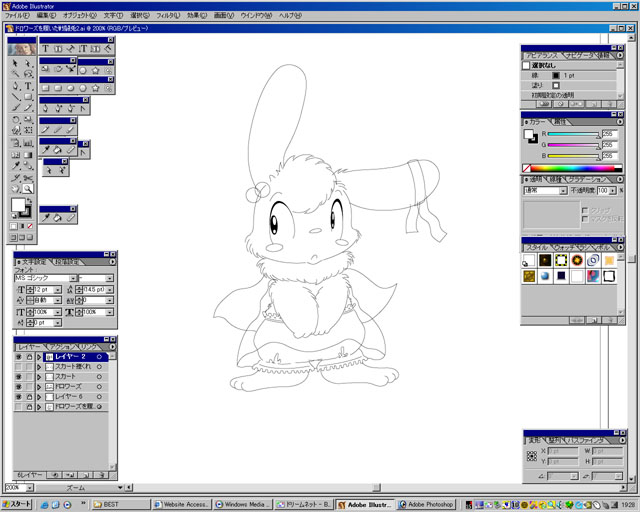Select the Type tool in main toolbox
The image size is (640, 512).
tap(28, 86)
